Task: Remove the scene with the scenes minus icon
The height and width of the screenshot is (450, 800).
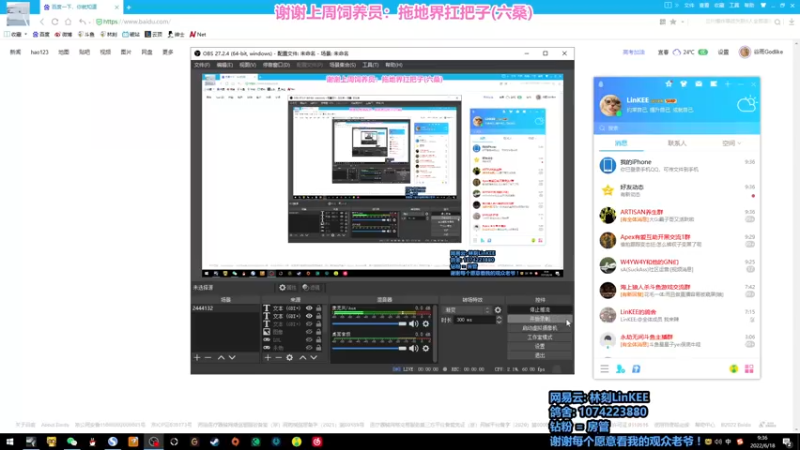Action: [208, 358]
